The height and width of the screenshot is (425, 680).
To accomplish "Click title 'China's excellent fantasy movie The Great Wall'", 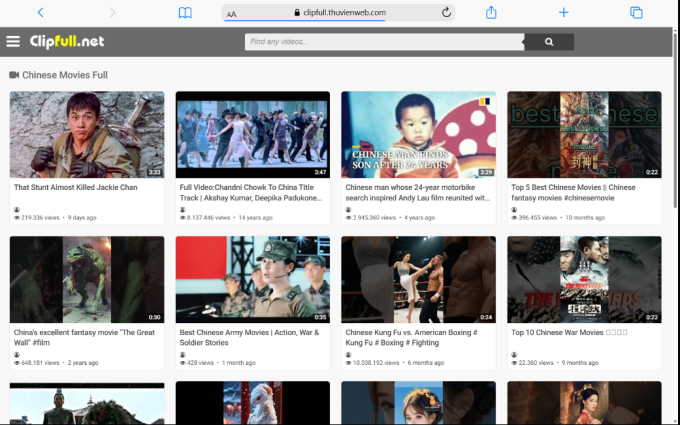I will [x=84, y=337].
